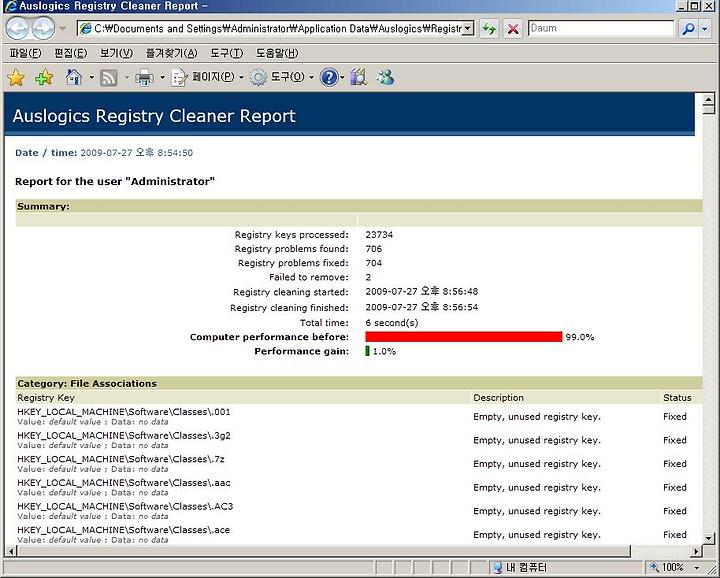Image resolution: width=720 pixels, height=578 pixels.
Task: Open the Favorites Center star icon
Action: point(16,78)
